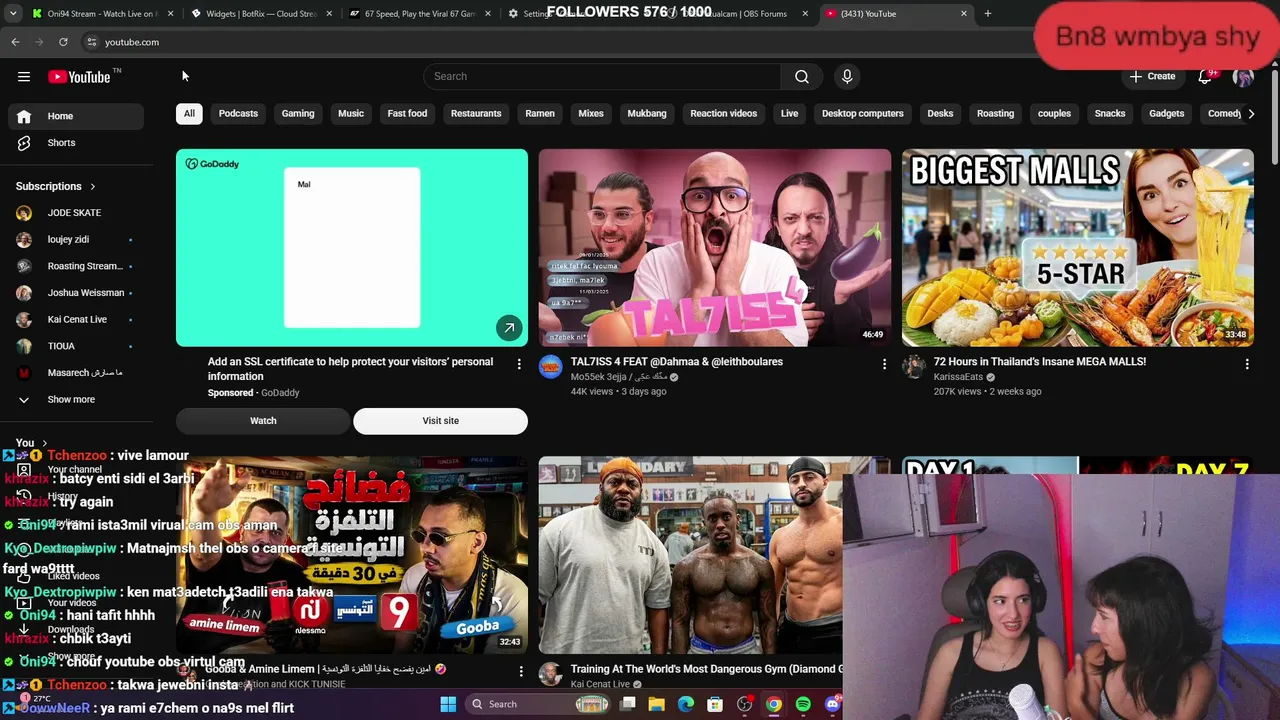Select the Reaction videos chip
Screen dimensions: 1280x720
click(x=724, y=114)
